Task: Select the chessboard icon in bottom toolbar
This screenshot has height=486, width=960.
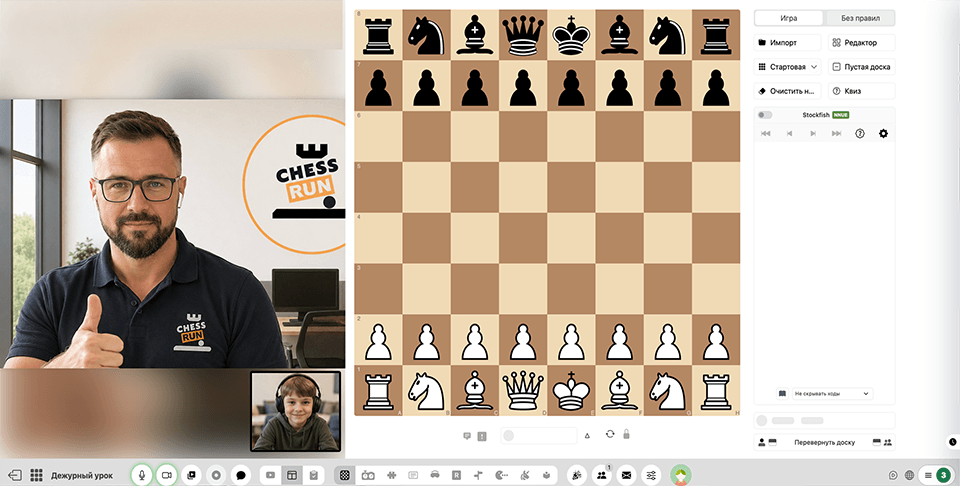Action: [x=345, y=474]
